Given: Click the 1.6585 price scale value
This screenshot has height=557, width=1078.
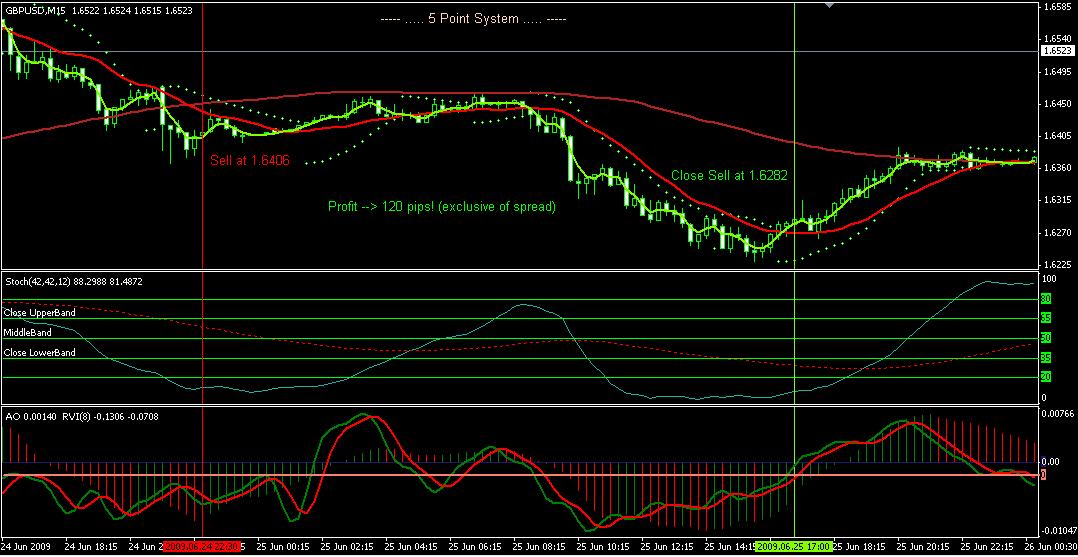Looking at the screenshot, I should [1058, 7].
